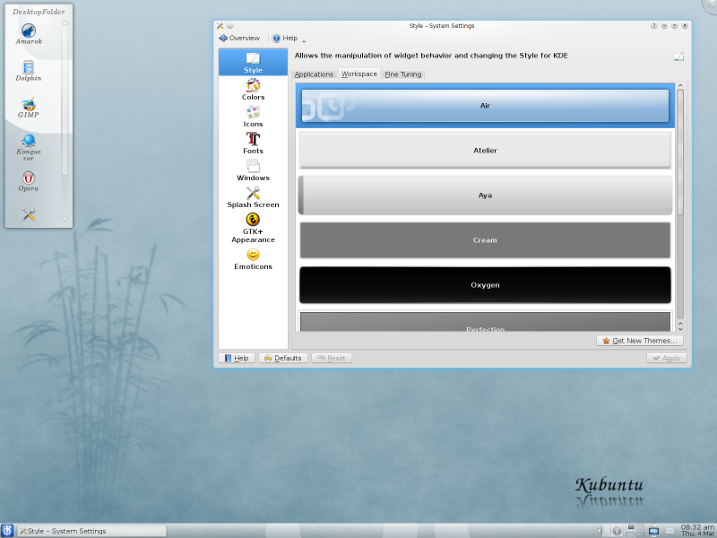Select the Oxygen workspace theme

click(485, 285)
